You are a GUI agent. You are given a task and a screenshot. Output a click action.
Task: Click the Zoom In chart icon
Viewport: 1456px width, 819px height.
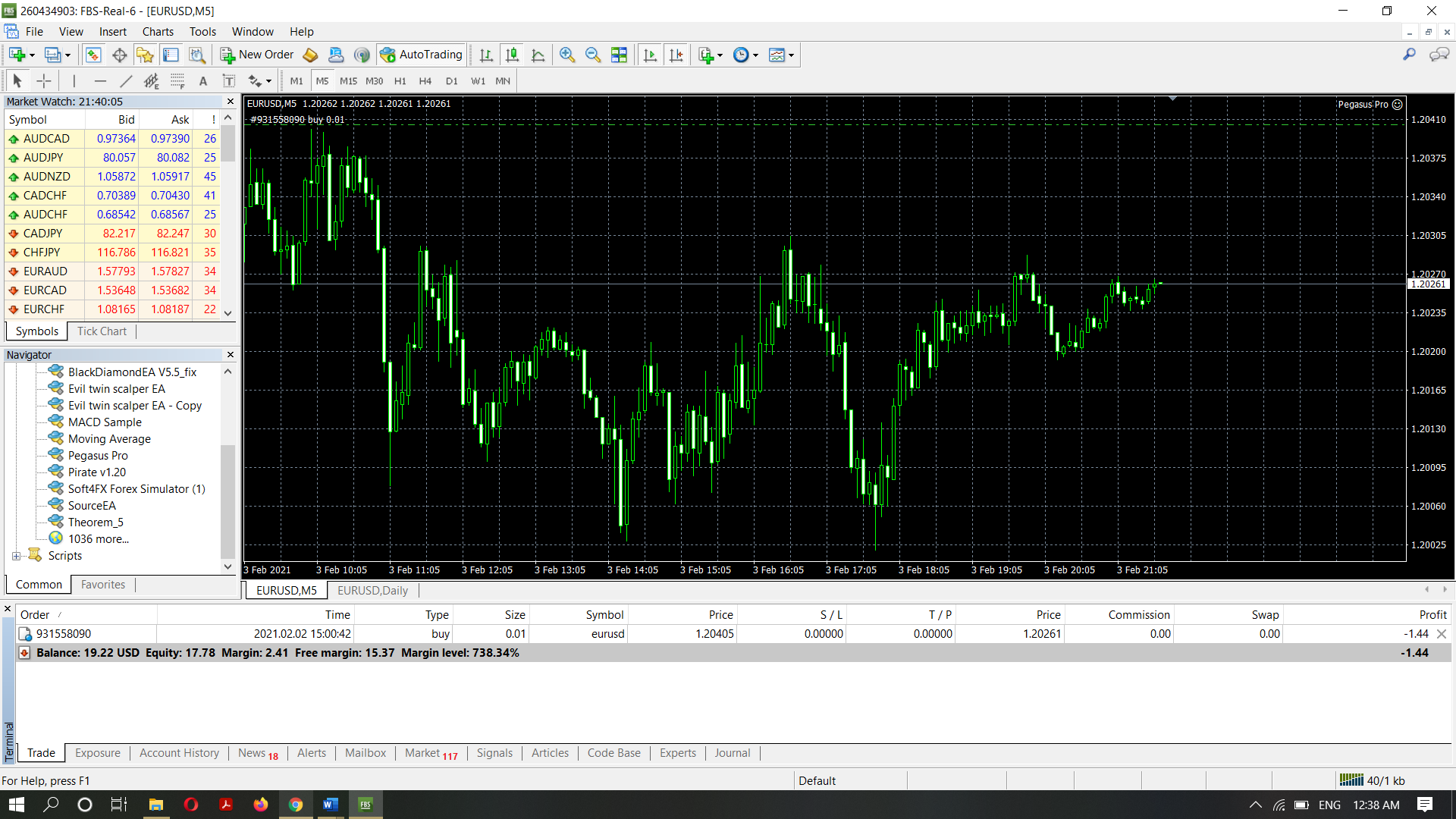pyautogui.click(x=566, y=55)
